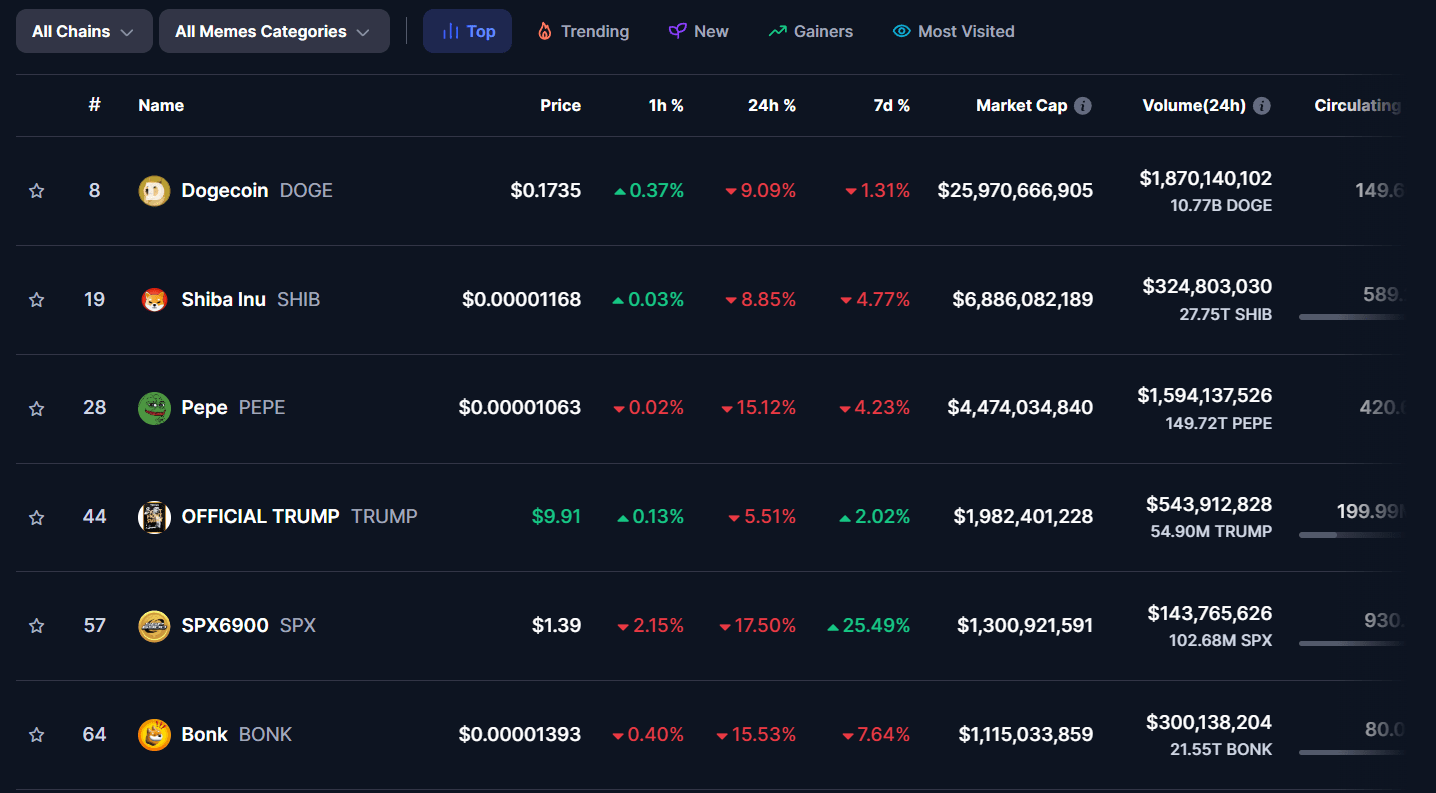Switch to the Most Visited tab
The height and width of the screenshot is (793, 1436).
[x=953, y=31]
